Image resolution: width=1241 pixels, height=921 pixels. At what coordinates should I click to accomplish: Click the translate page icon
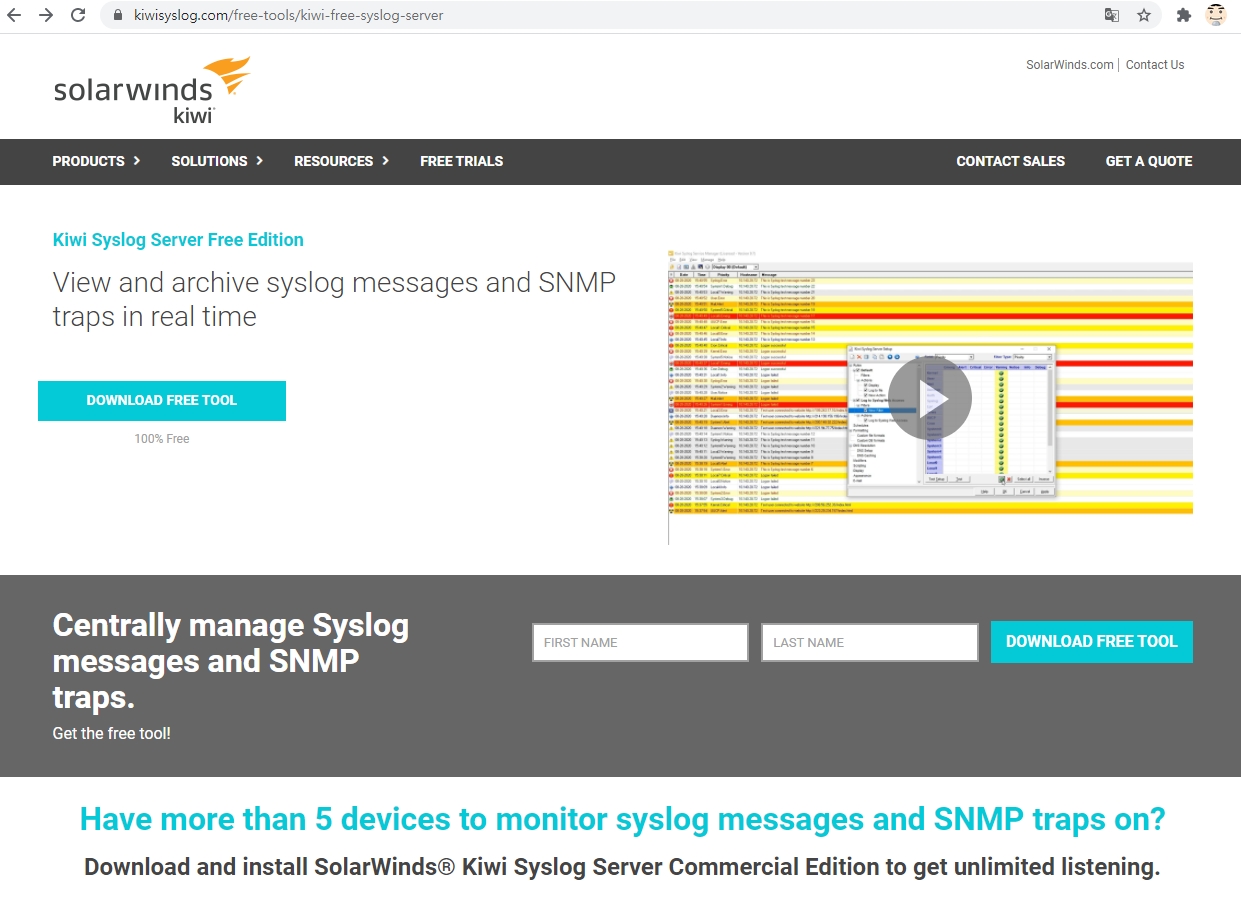[1111, 15]
